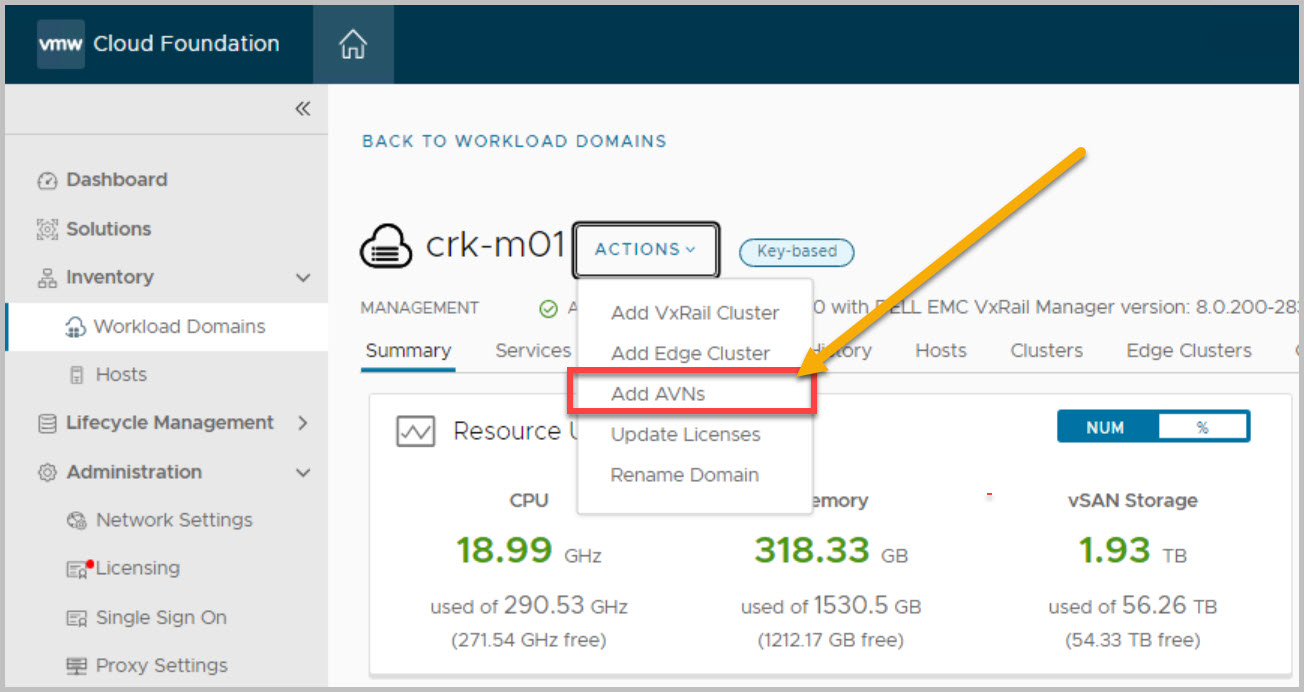
Task: Expand the Lifecycle Management section
Action: (303, 423)
